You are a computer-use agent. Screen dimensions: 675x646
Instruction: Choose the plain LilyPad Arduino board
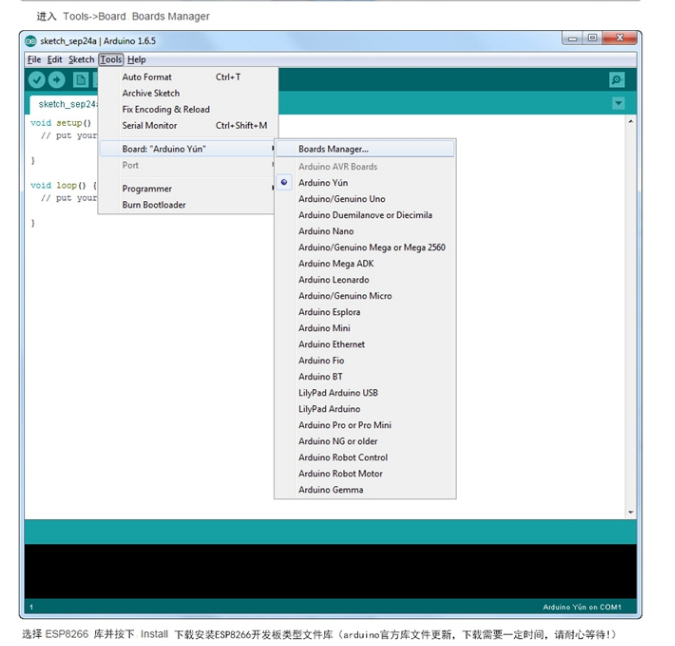tap(365, 409)
